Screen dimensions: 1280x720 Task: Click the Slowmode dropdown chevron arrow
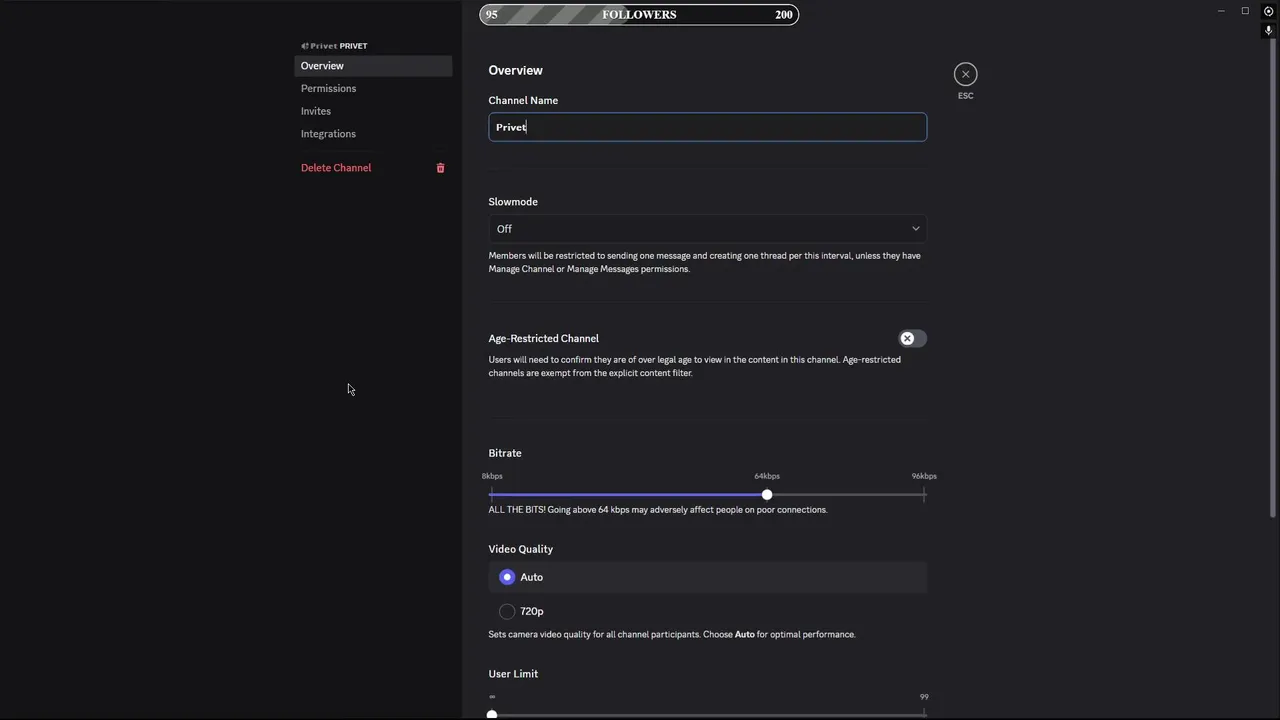tap(915, 229)
